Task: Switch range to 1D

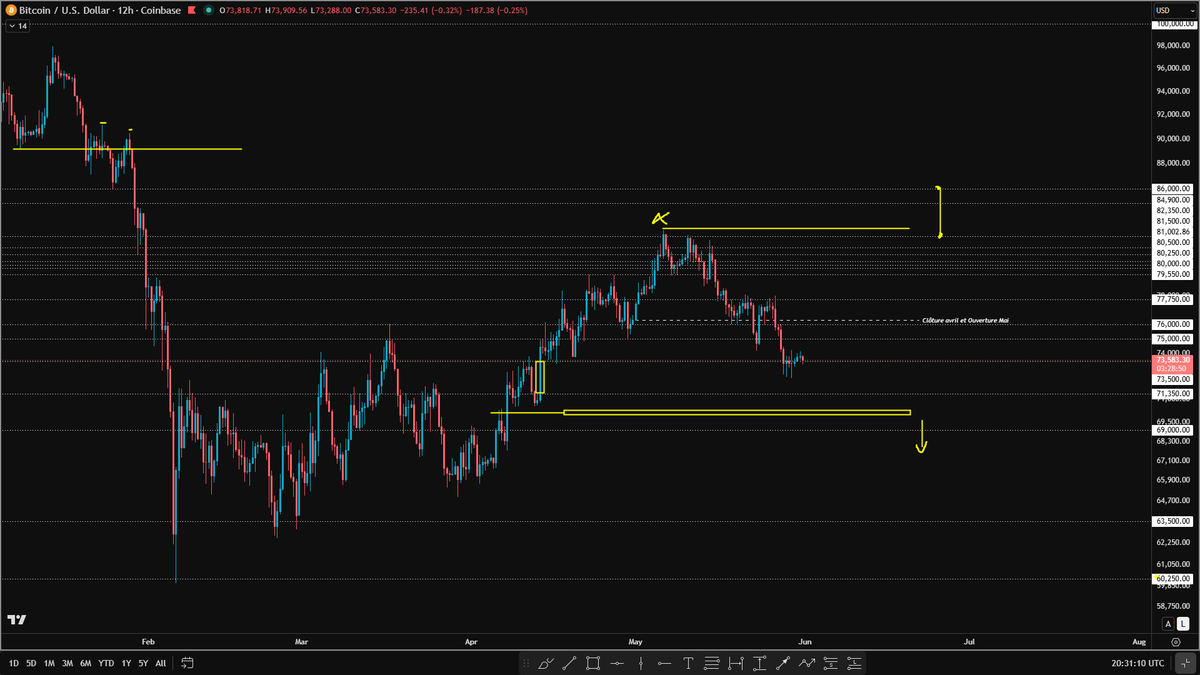Action: coord(14,663)
